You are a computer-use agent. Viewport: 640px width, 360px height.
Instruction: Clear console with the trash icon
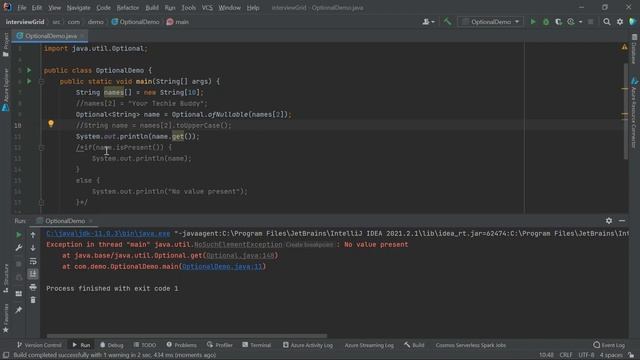33,300
